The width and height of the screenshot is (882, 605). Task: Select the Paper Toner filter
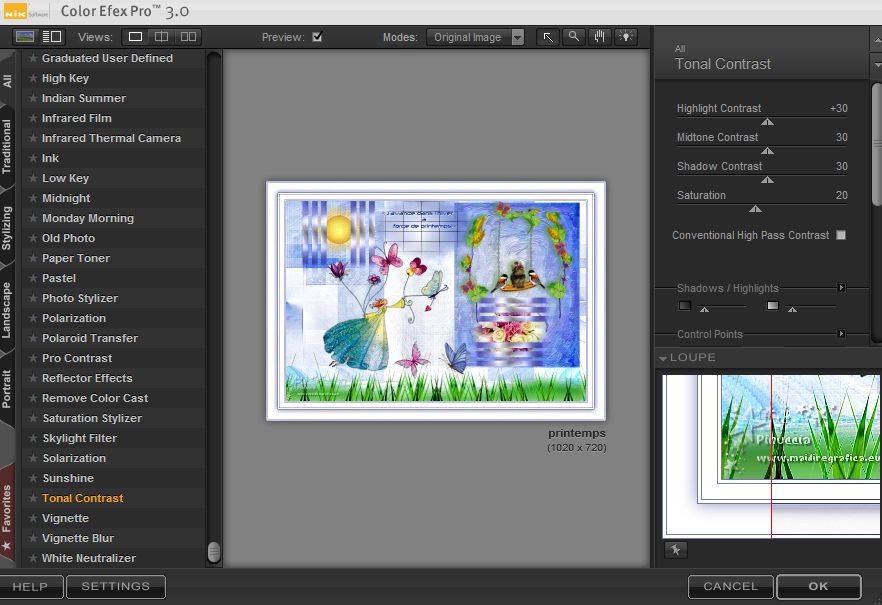[114, 258]
